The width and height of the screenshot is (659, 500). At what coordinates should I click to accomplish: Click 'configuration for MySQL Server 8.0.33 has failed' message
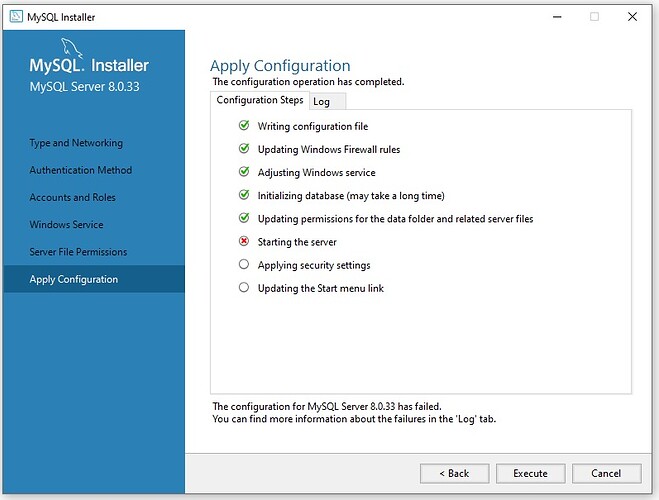[x=327, y=406]
